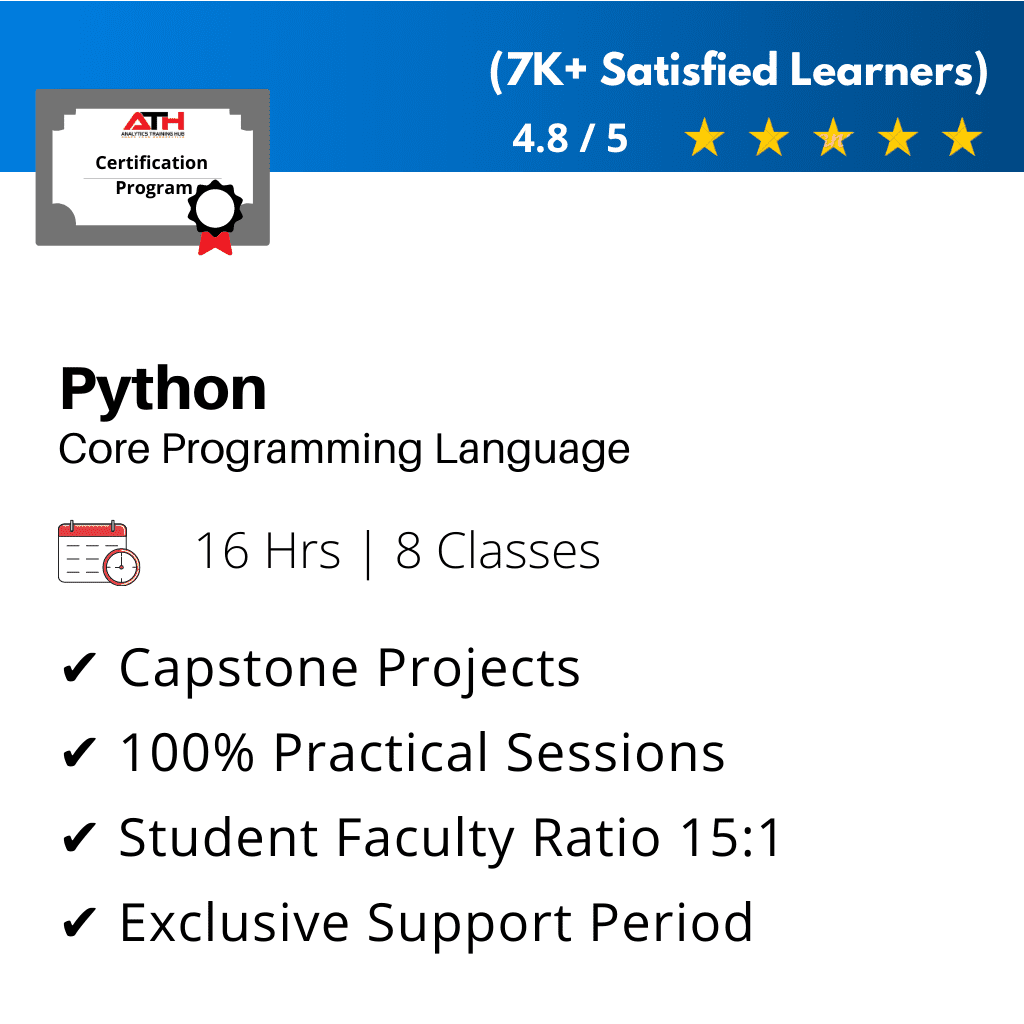
Task: Click the Core Programming Language subtitle
Action: point(344,449)
